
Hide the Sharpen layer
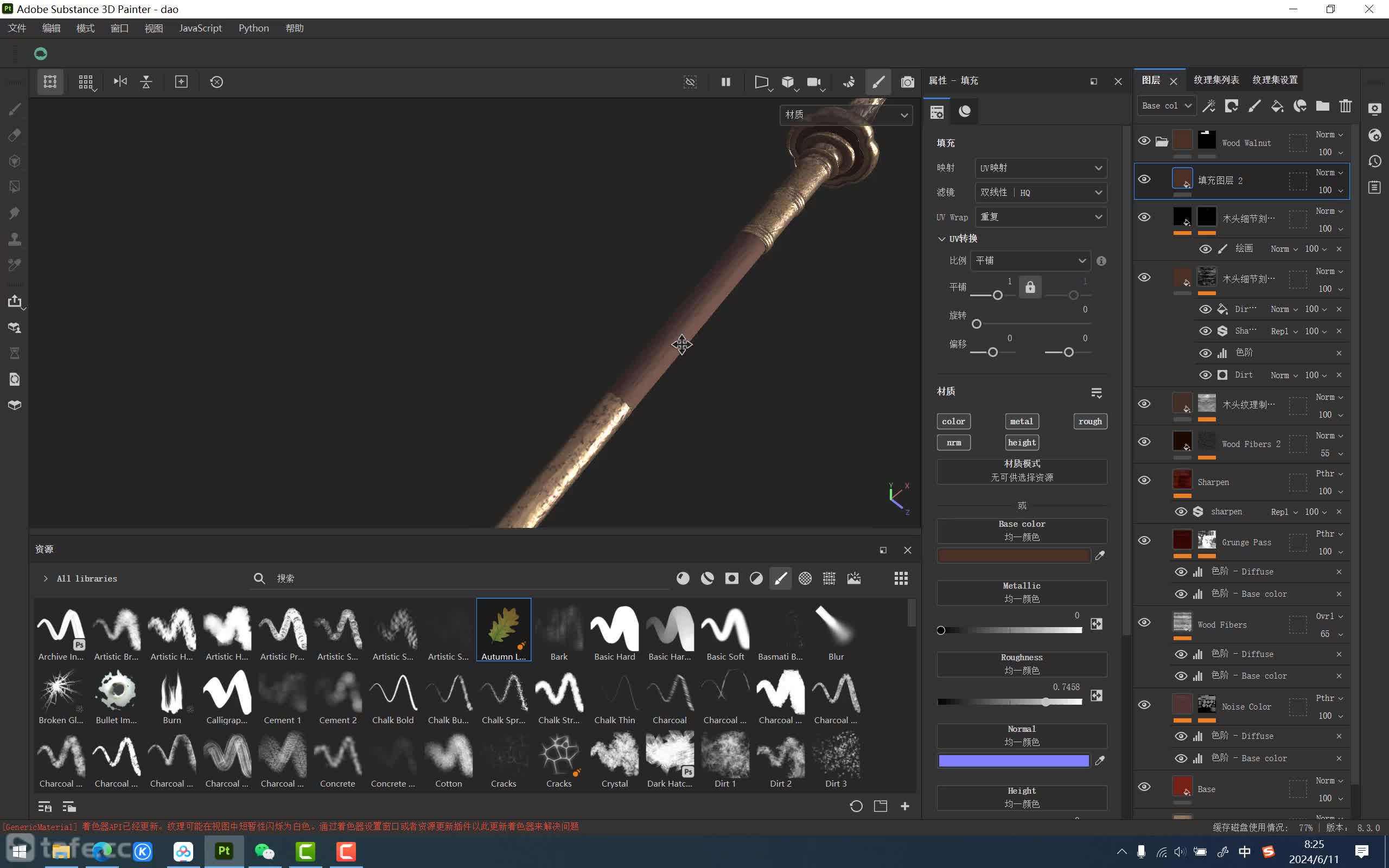[1144, 480]
